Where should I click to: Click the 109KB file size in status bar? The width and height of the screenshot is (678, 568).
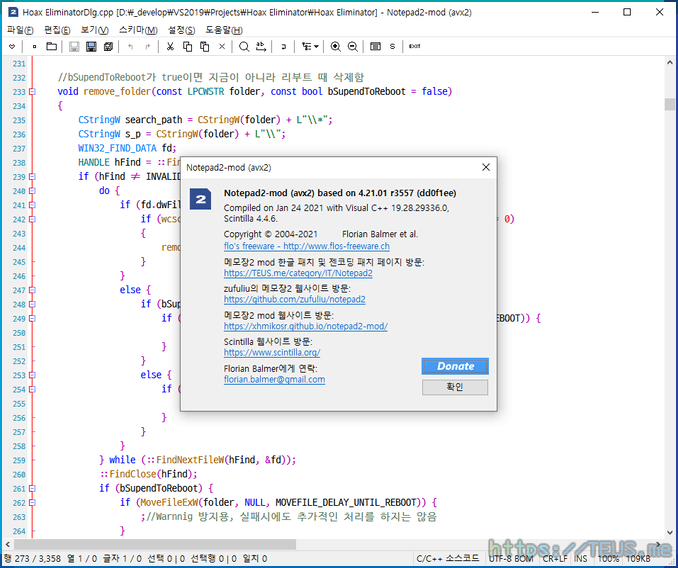[638, 558]
